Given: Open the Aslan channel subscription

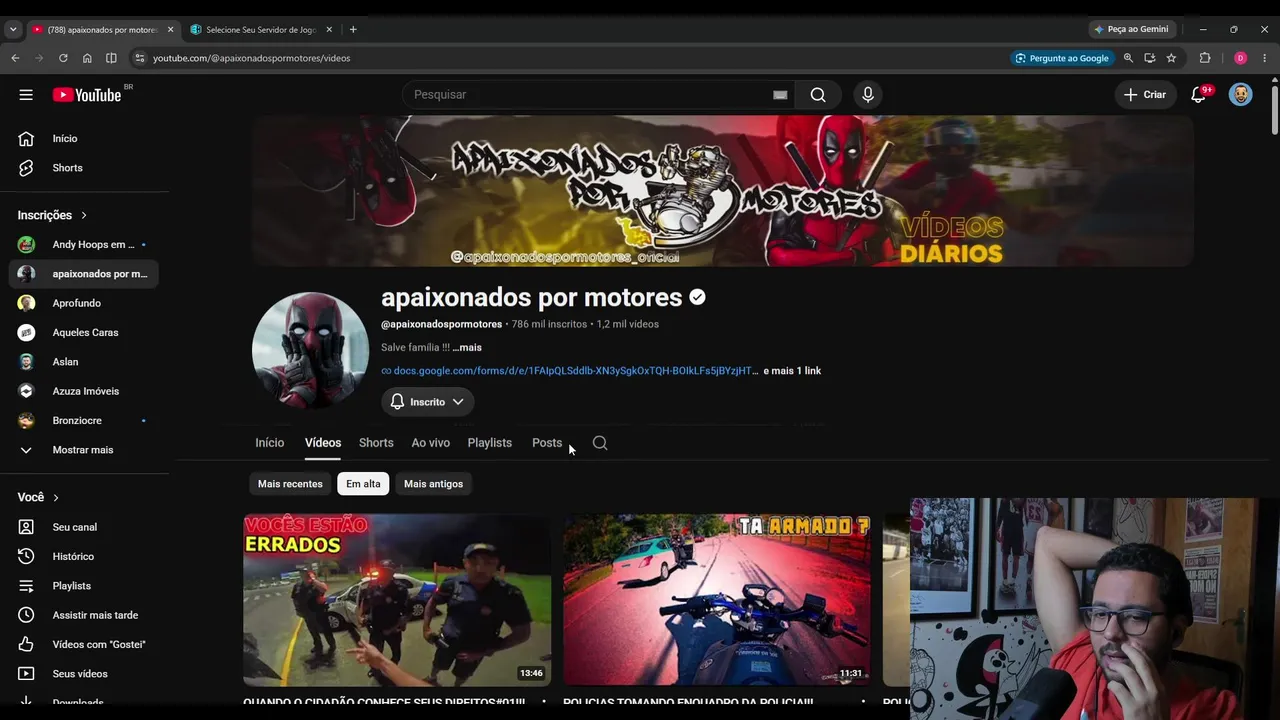Looking at the screenshot, I should pos(84,362).
